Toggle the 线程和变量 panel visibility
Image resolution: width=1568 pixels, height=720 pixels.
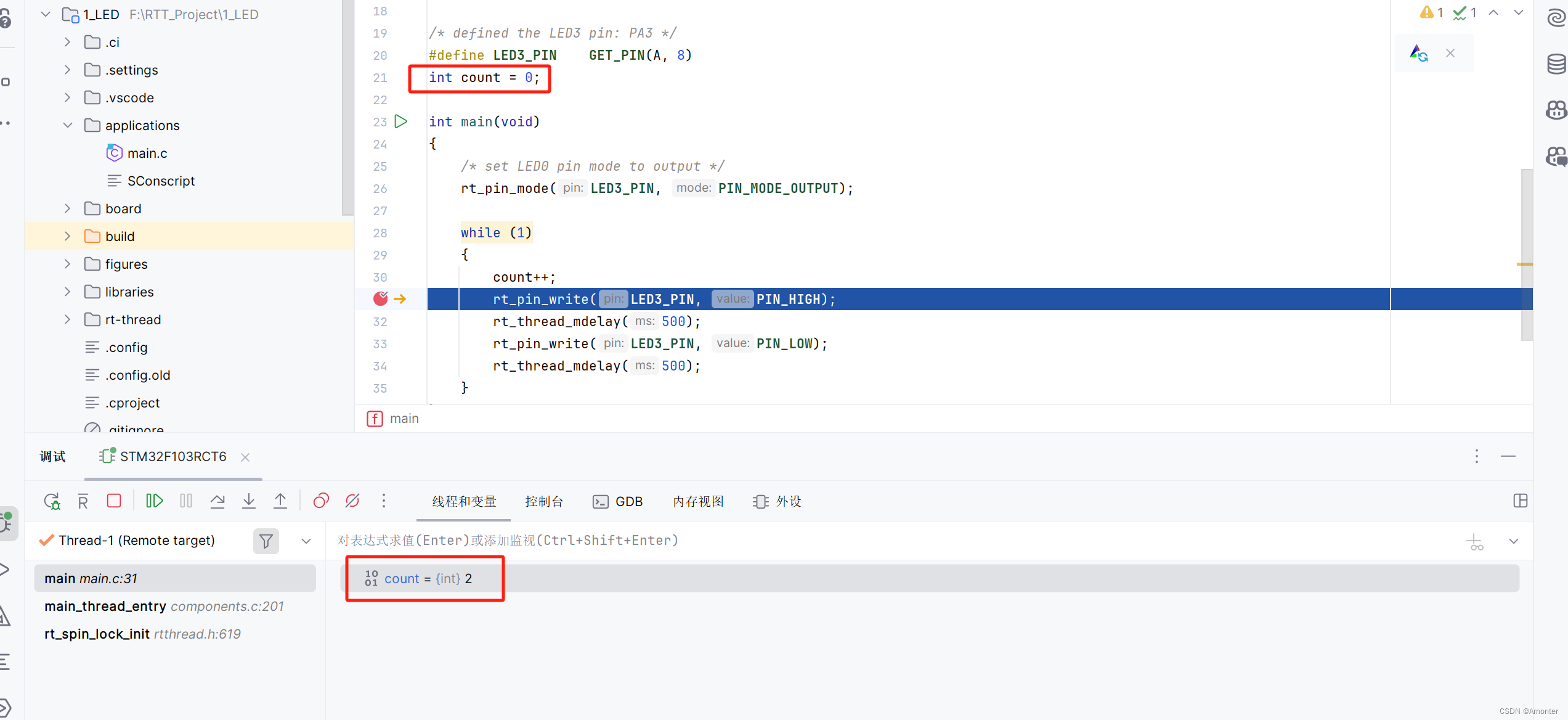462,501
